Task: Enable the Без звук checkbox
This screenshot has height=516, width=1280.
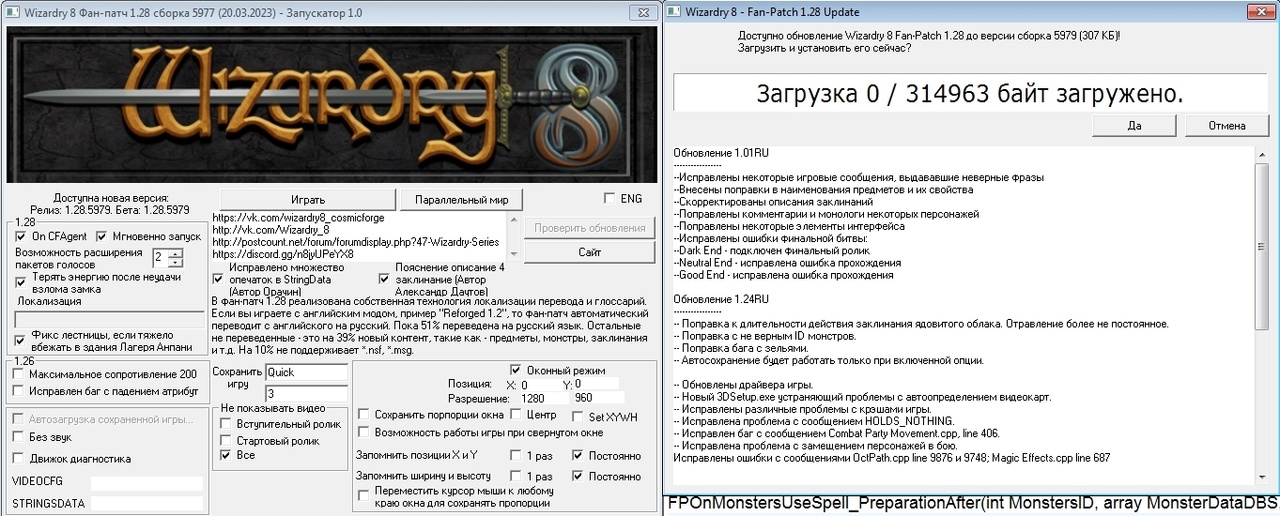Action: point(20,437)
